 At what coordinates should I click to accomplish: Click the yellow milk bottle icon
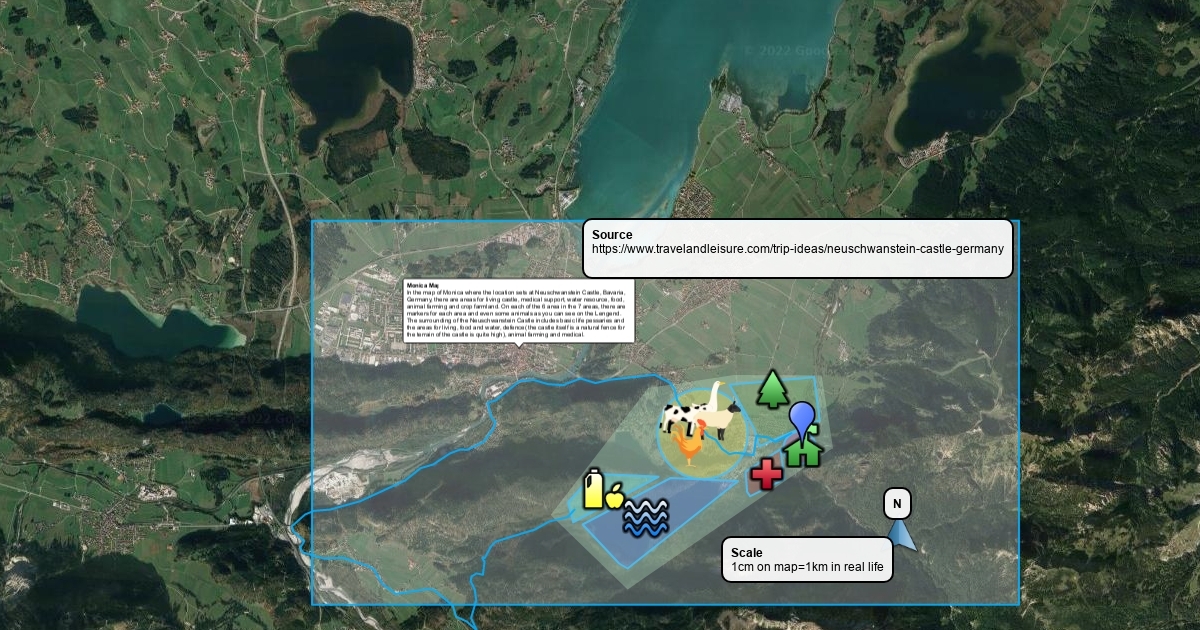click(x=594, y=489)
